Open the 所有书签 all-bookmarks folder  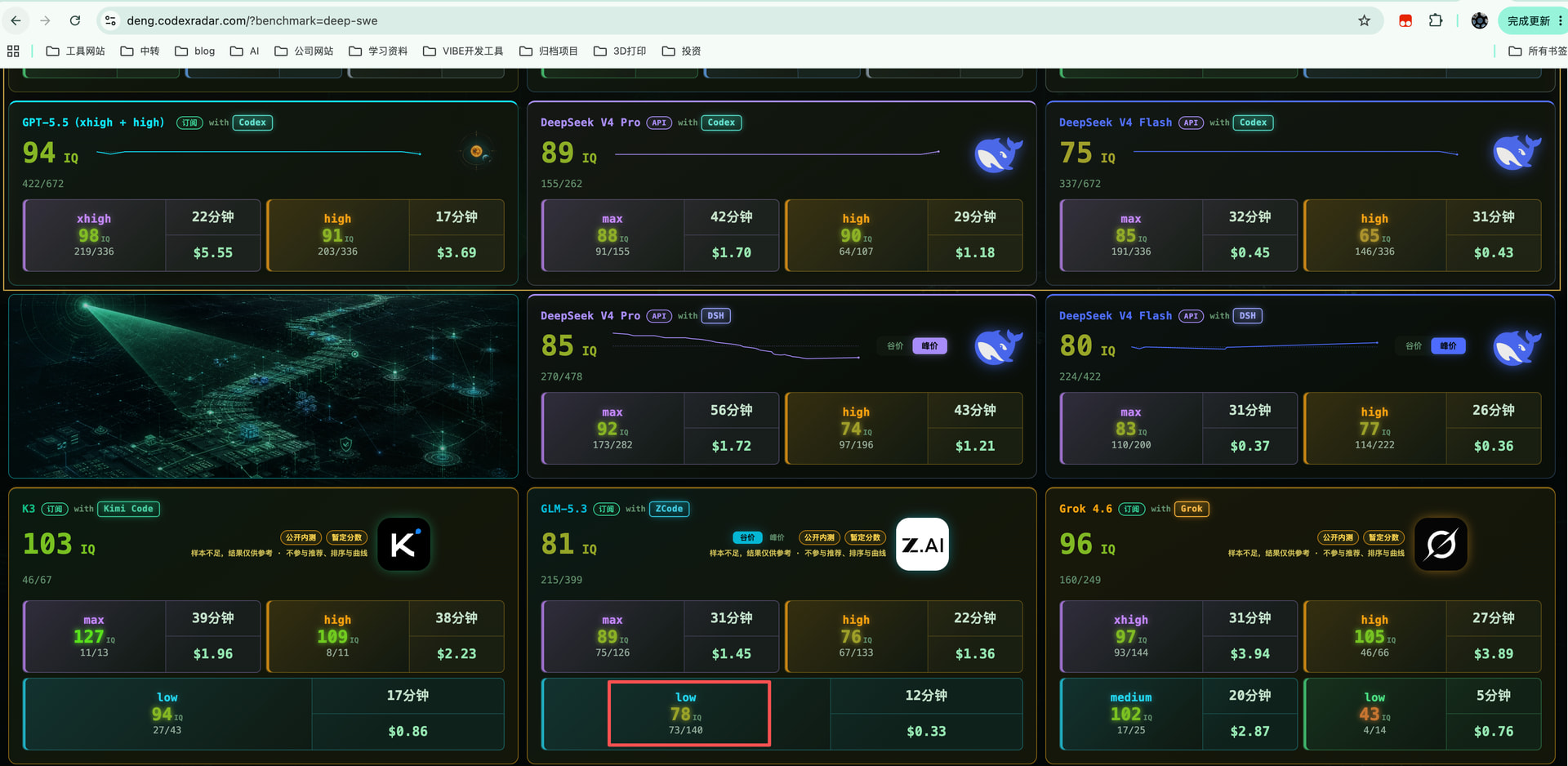pos(1538,51)
